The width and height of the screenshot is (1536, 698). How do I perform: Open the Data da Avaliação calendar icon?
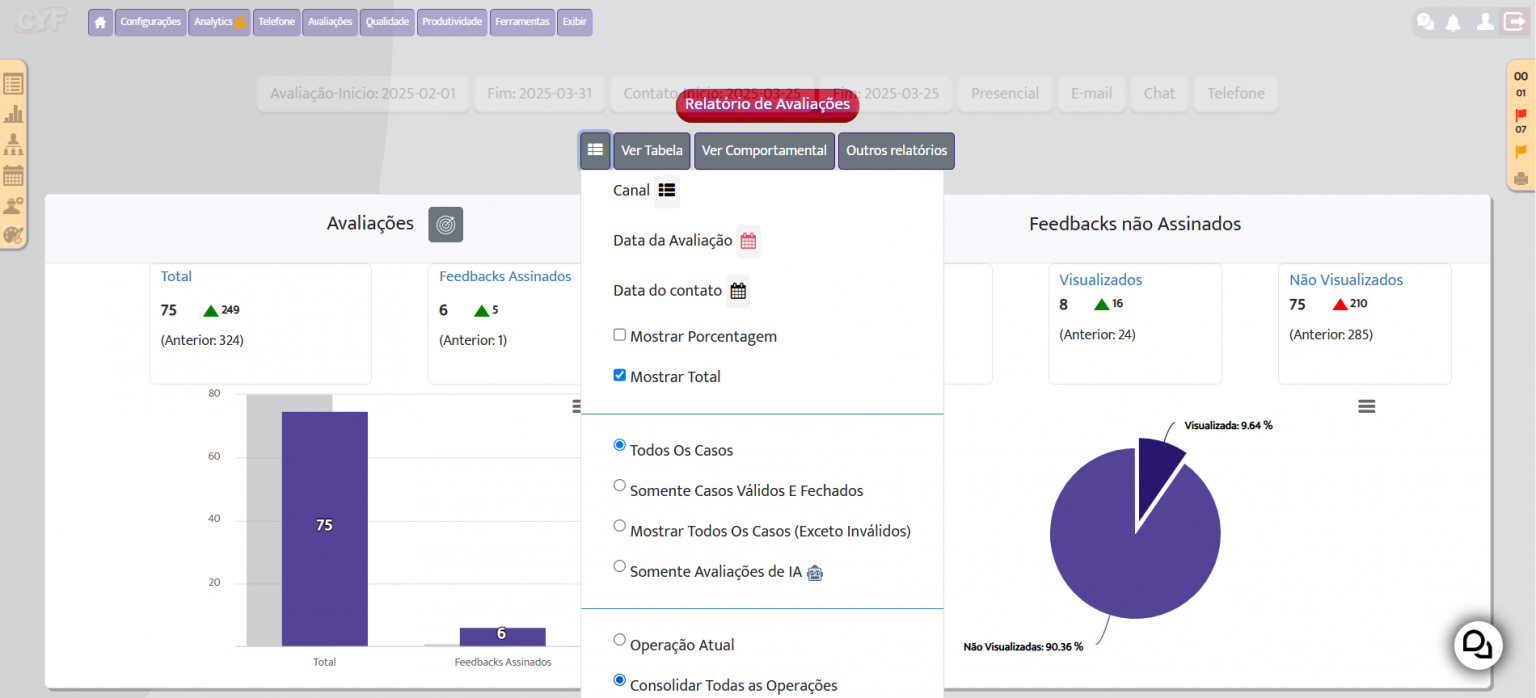pos(748,241)
